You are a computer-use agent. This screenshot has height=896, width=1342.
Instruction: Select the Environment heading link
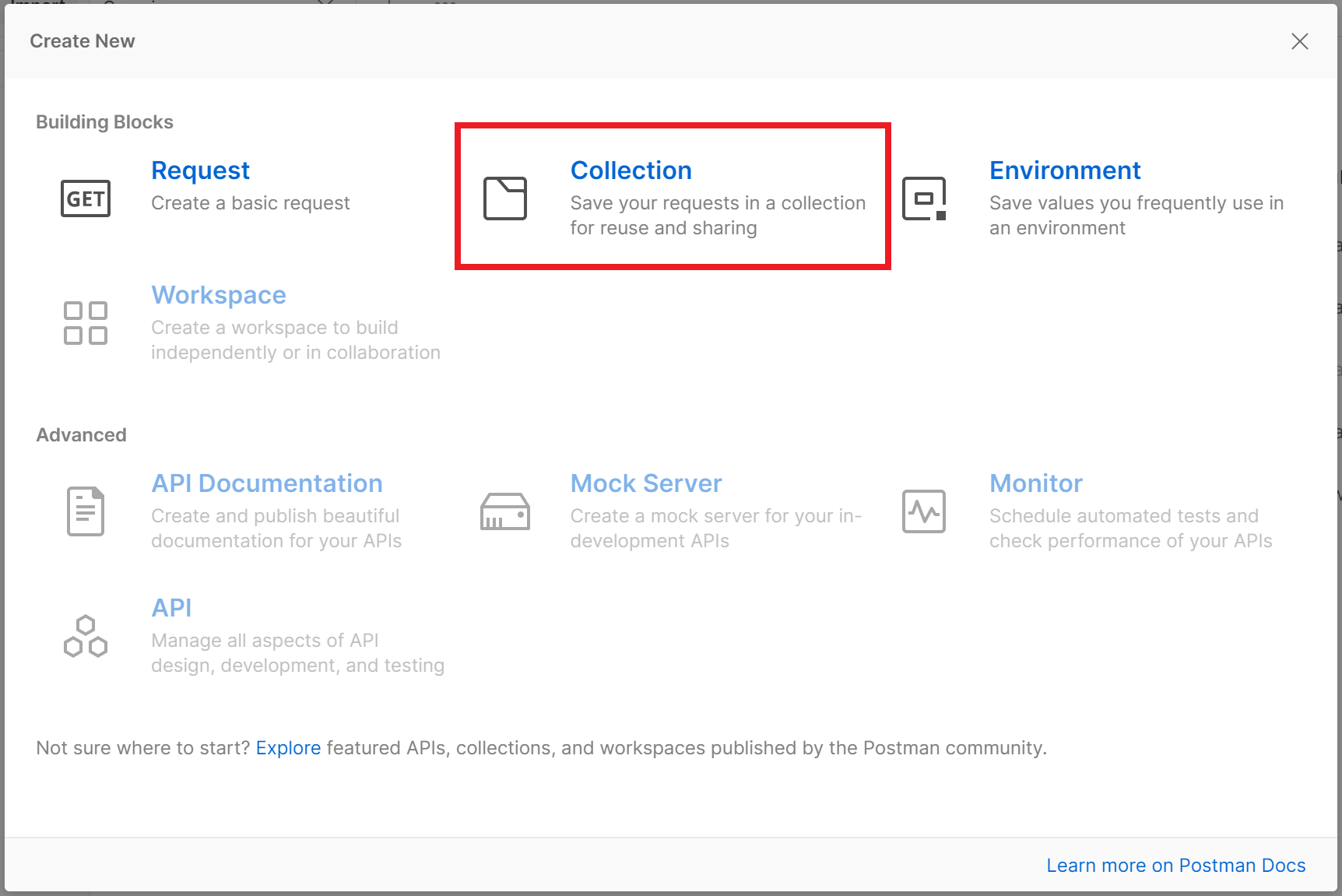point(1065,170)
